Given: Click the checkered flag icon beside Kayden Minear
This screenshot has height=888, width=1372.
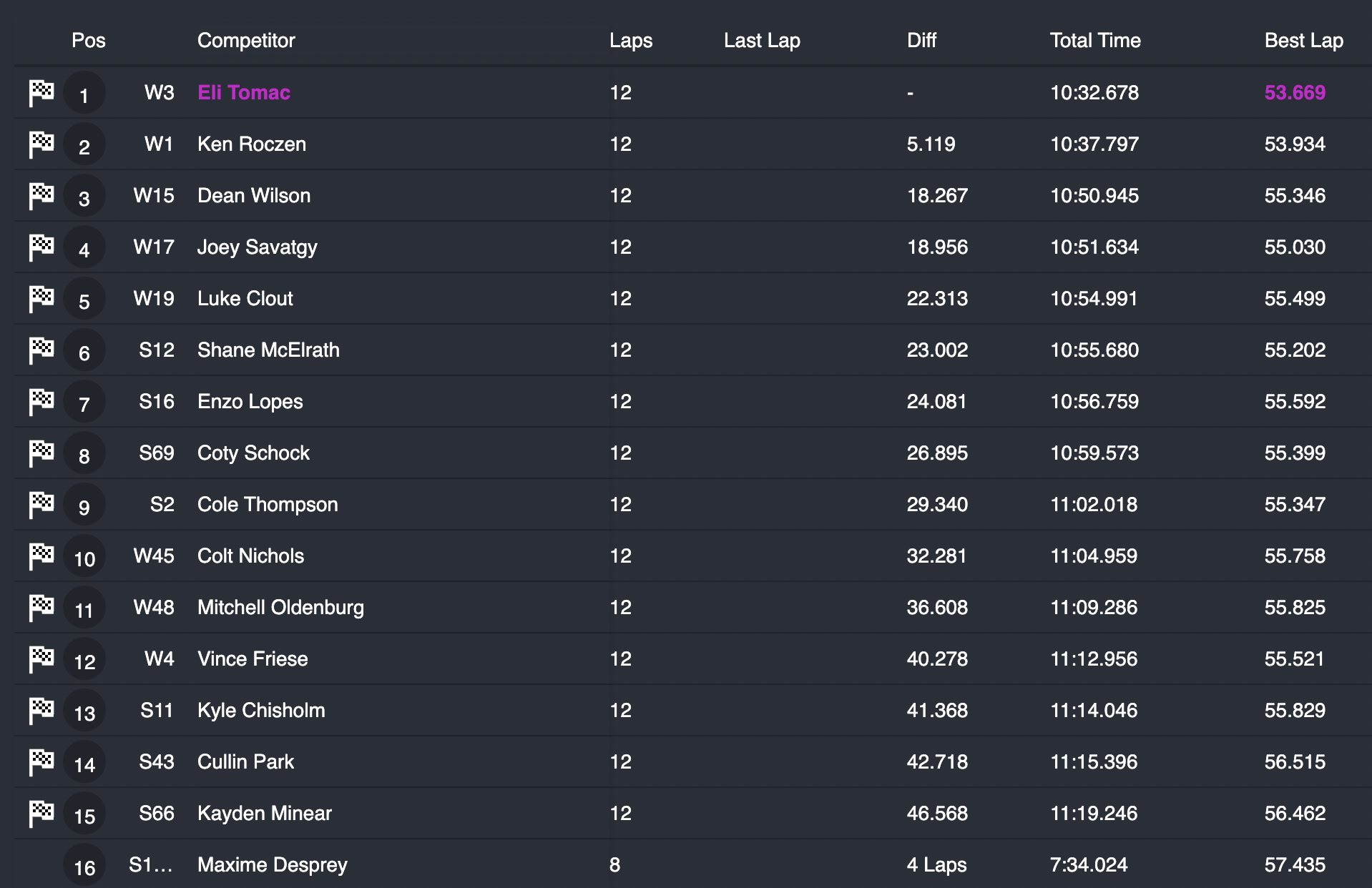Looking at the screenshot, I should [x=41, y=813].
